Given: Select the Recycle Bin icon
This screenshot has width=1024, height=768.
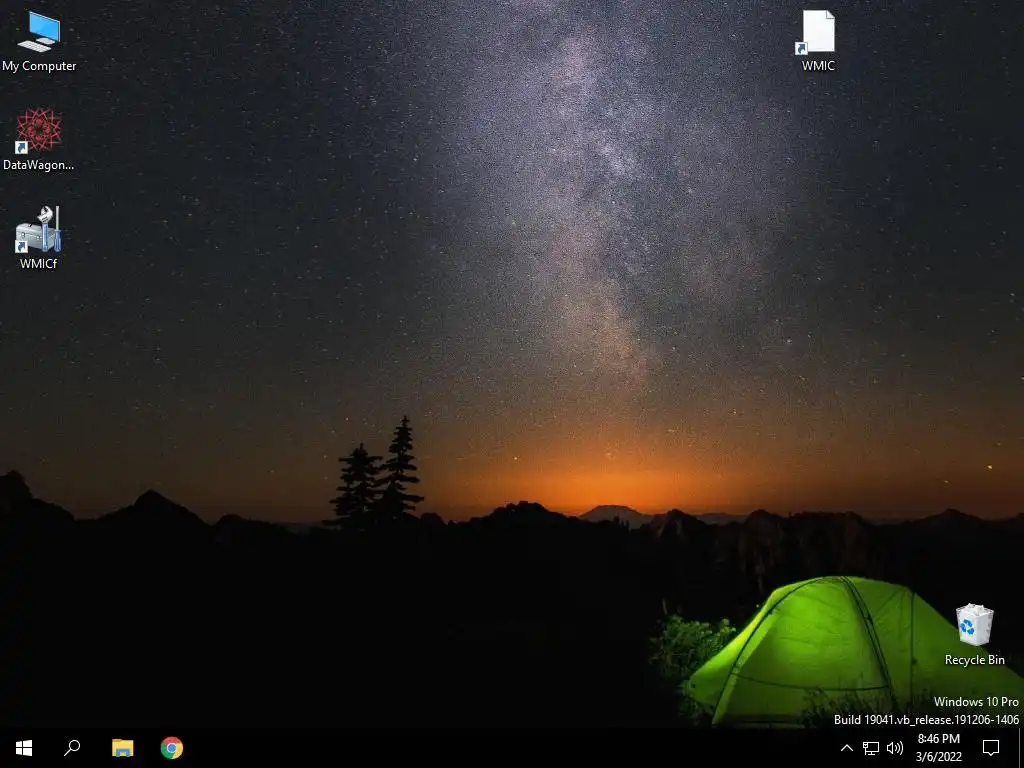Looking at the screenshot, I should point(974,635).
